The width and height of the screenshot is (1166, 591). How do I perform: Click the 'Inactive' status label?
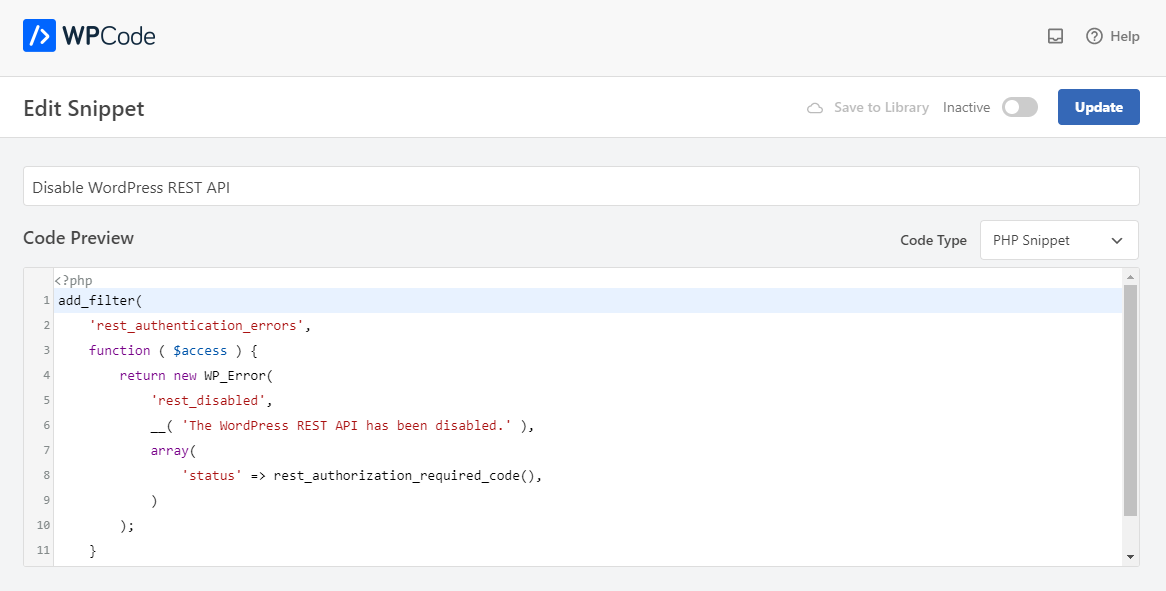[966, 107]
